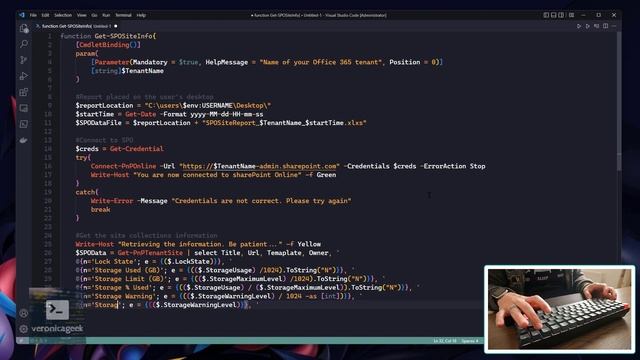640x360 pixels.
Task: Toggle the secondary side bar layout icon
Action: [561, 15]
